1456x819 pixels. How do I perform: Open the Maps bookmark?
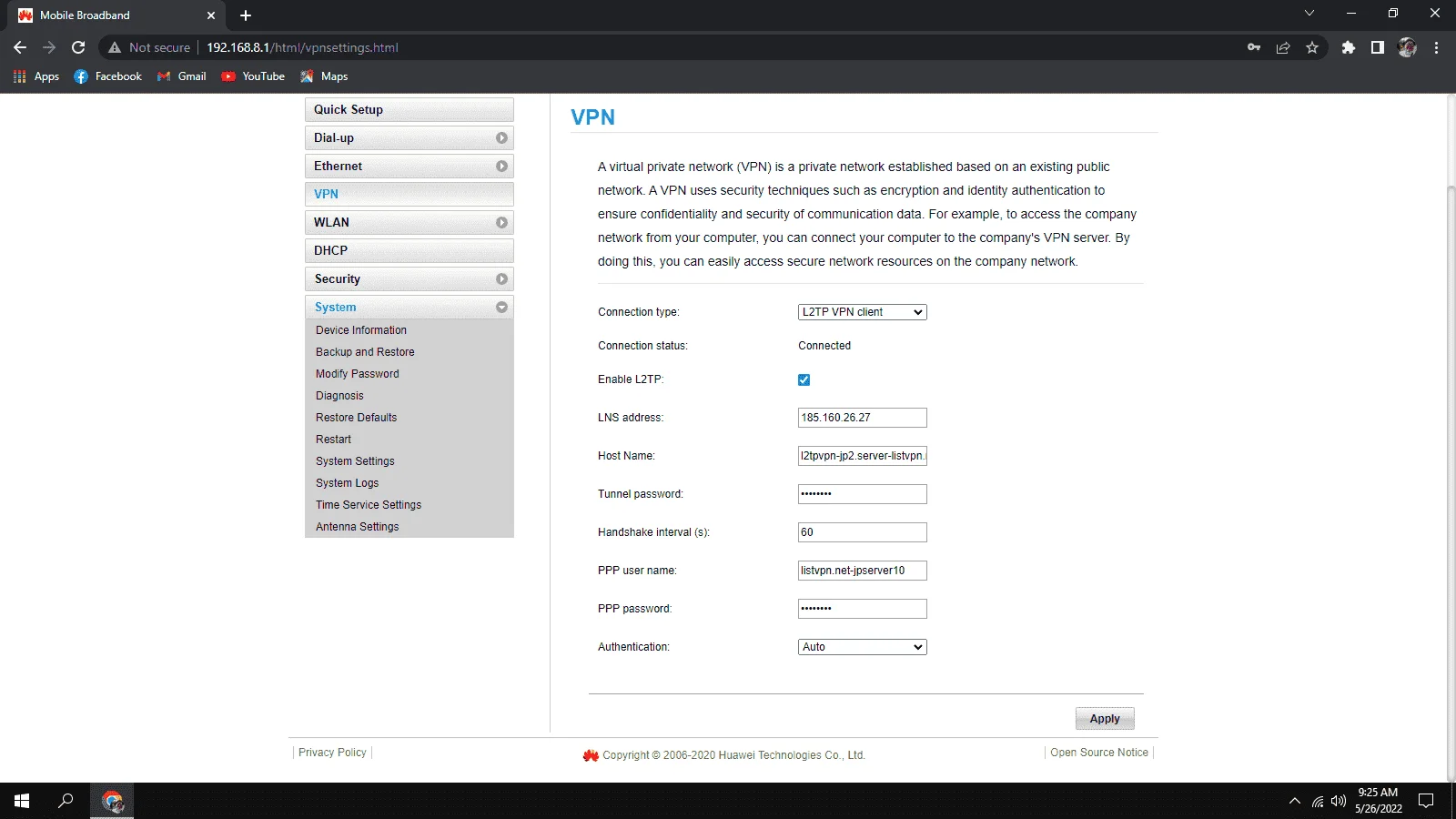[324, 76]
